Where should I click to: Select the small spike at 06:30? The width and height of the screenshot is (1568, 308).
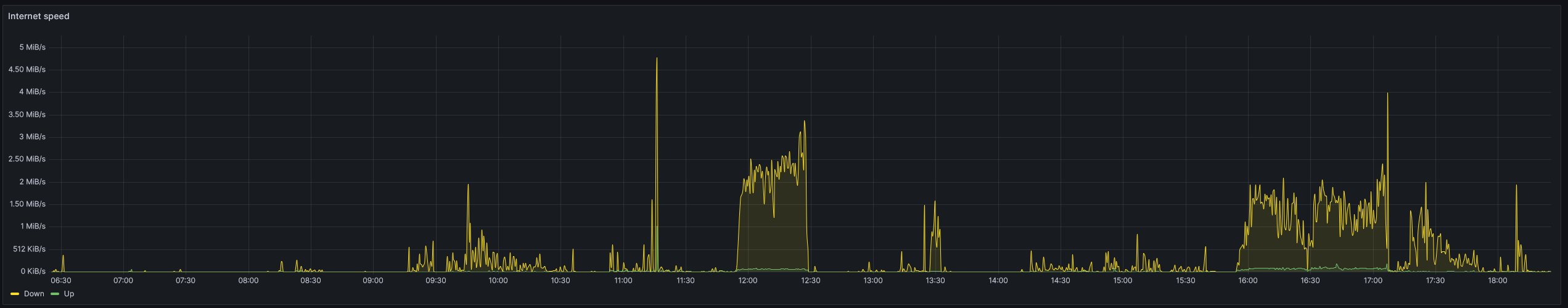point(63,256)
